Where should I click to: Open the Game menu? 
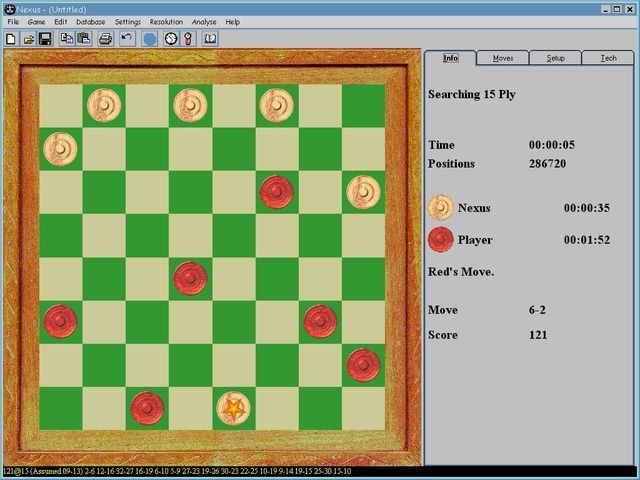tap(36, 21)
